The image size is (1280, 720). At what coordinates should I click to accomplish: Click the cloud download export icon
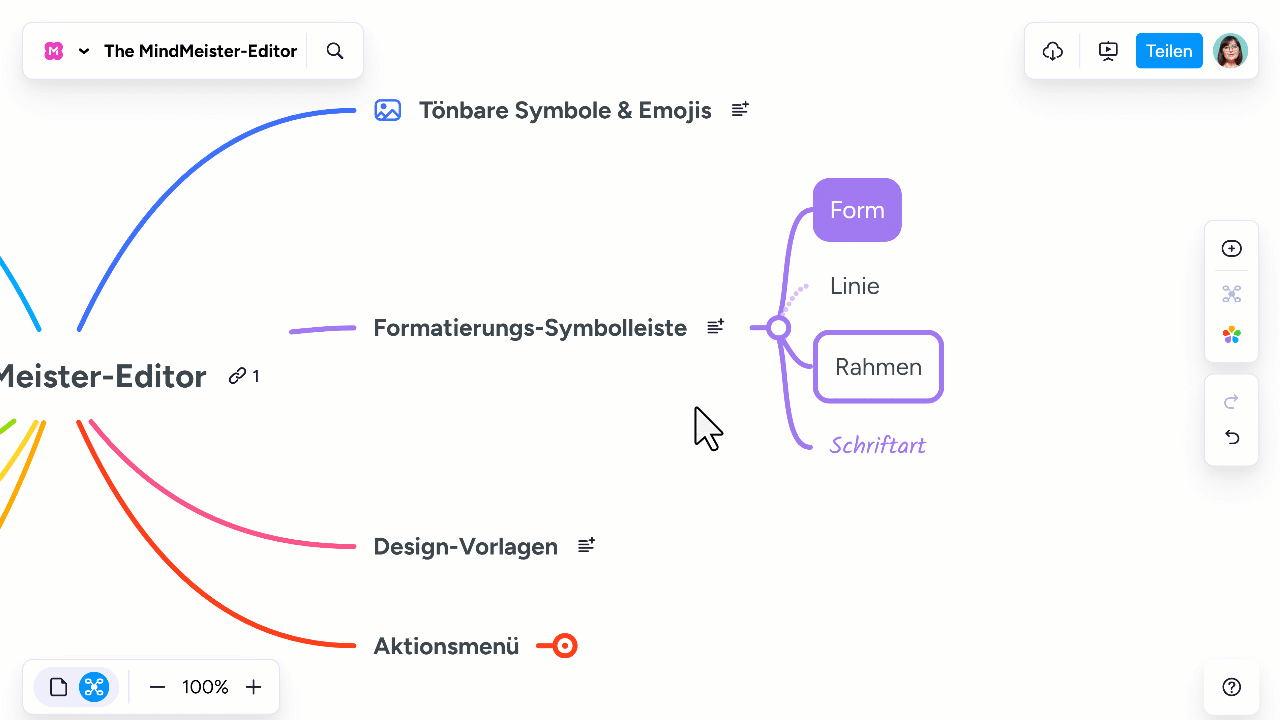[x=1053, y=51]
